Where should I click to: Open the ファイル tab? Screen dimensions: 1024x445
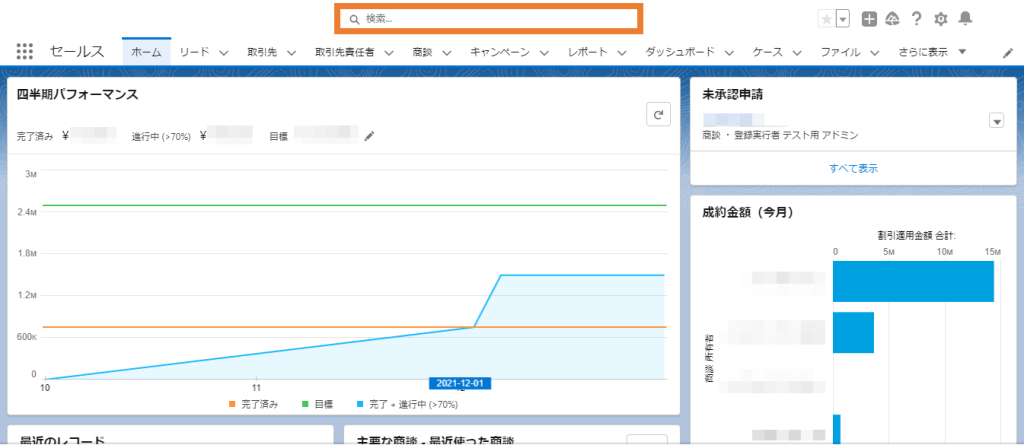click(x=840, y=52)
